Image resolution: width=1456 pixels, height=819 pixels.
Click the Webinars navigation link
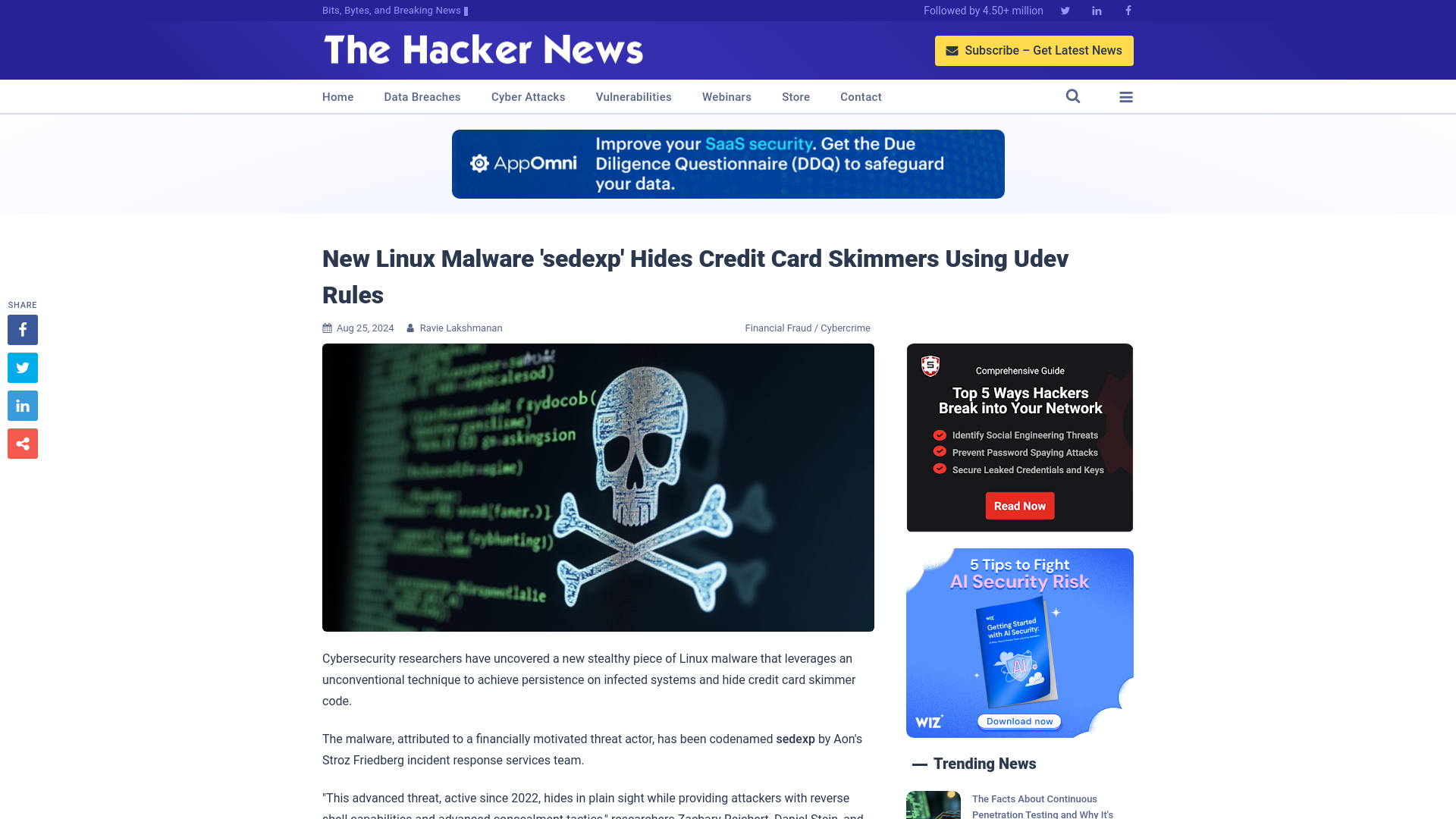point(727,96)
